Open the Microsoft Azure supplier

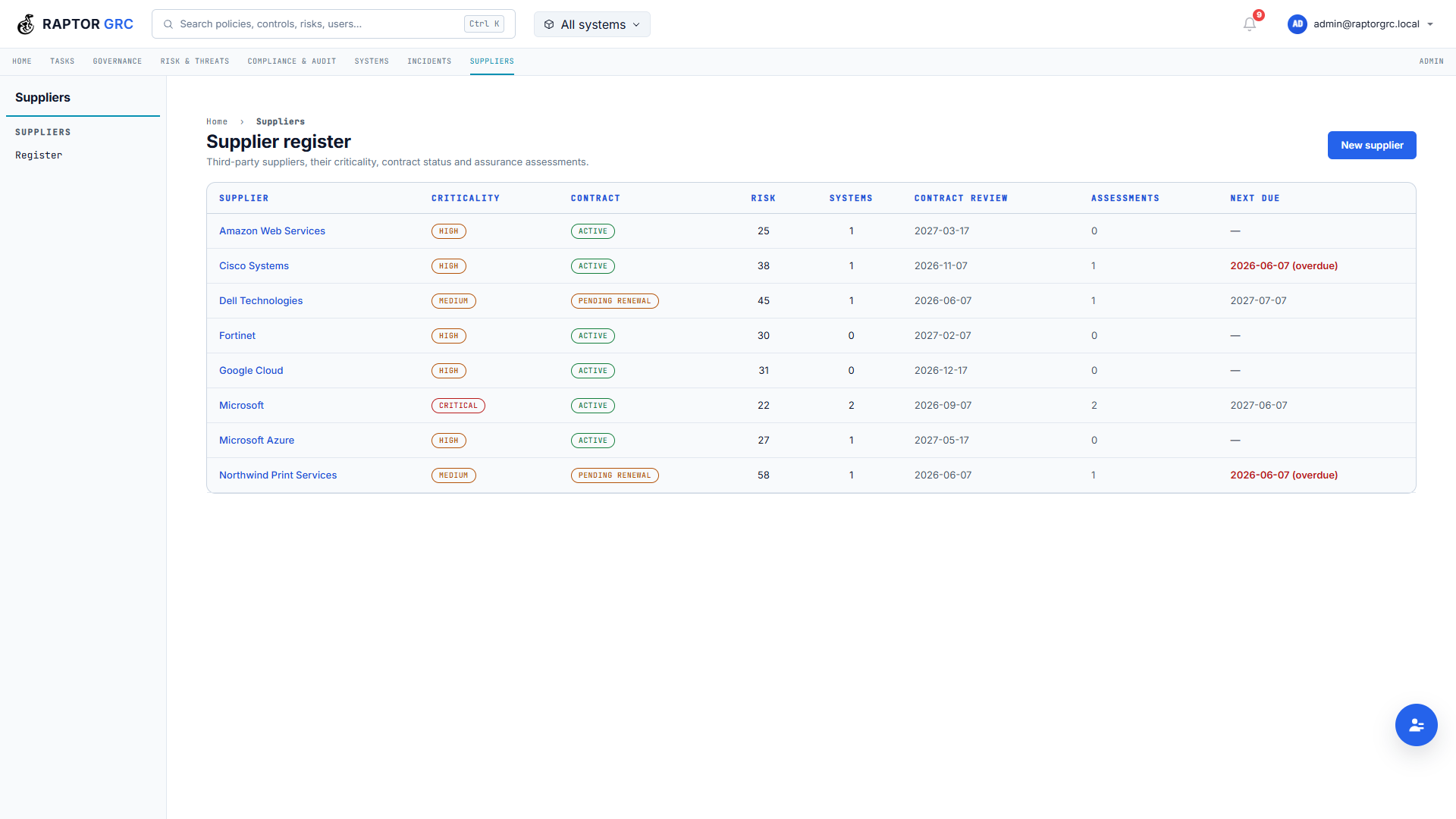coord(256,441)
